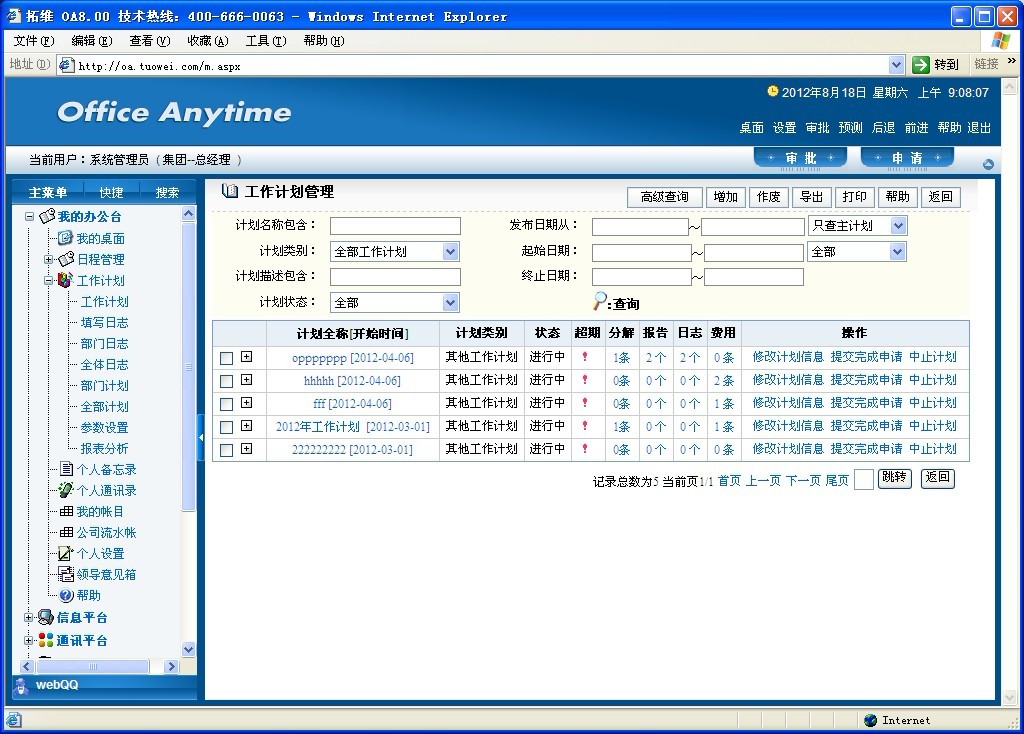This screenshot has width=1024, height=734.
Task: Click the magnifier query icon
Action: tap(600, 301)
